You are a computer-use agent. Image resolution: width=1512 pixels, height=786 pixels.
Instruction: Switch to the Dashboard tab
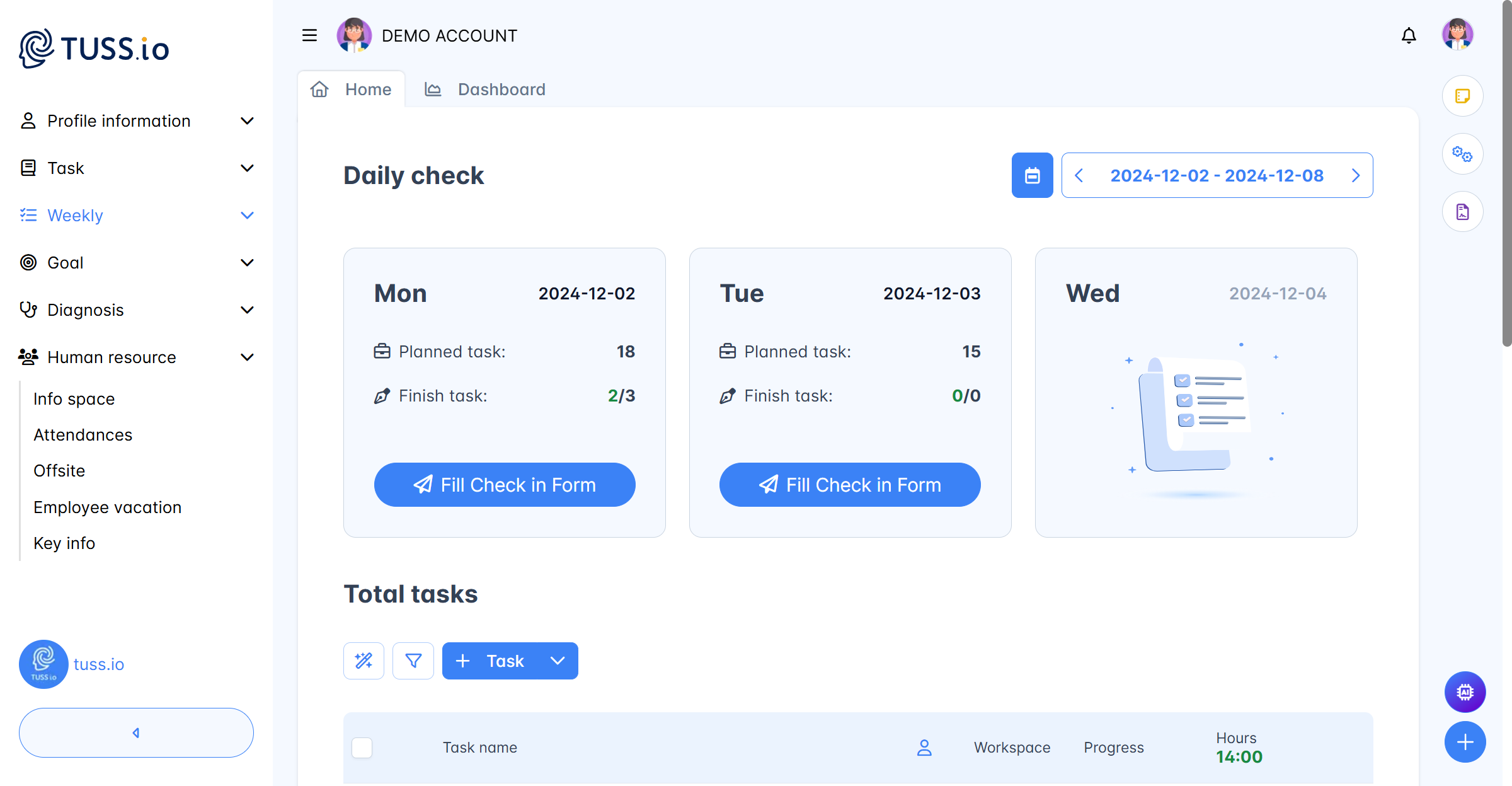[x=485, y=90]
